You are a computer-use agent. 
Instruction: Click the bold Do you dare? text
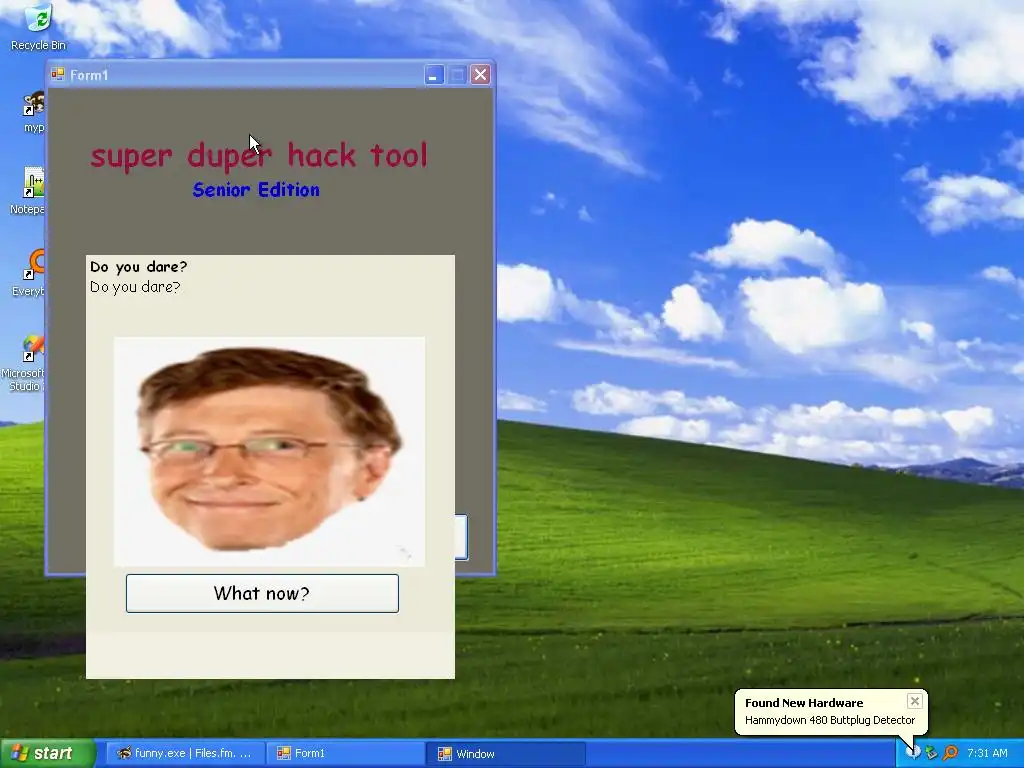138,266
